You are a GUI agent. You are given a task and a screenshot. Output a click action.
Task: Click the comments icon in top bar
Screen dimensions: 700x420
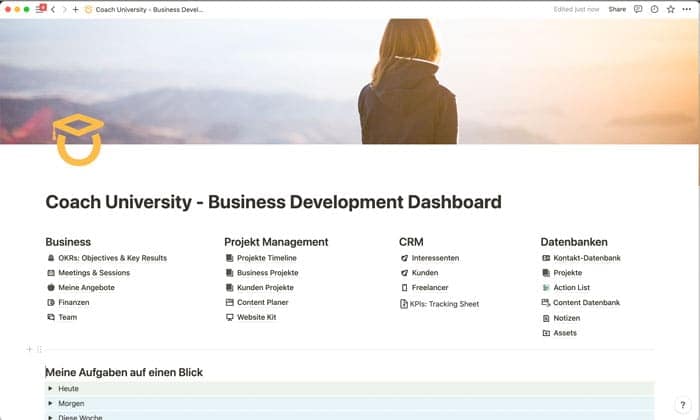(x=638, y=9)
